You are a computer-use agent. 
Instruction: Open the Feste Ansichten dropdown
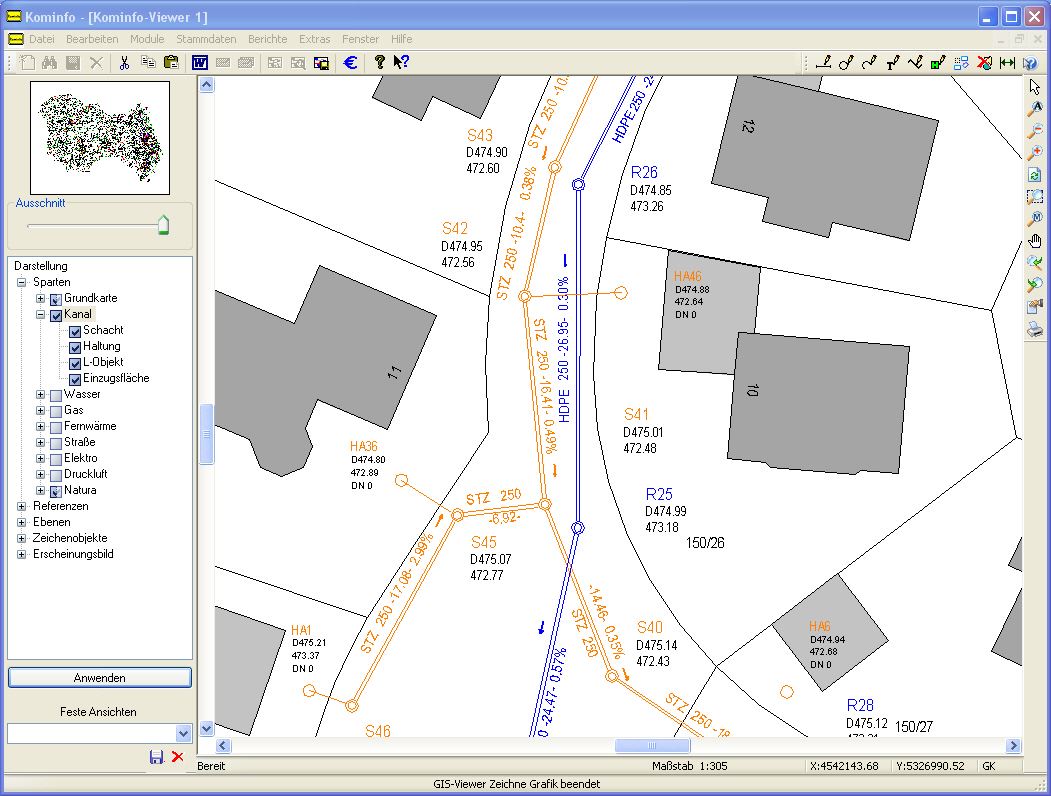click(x=182, y=733)
